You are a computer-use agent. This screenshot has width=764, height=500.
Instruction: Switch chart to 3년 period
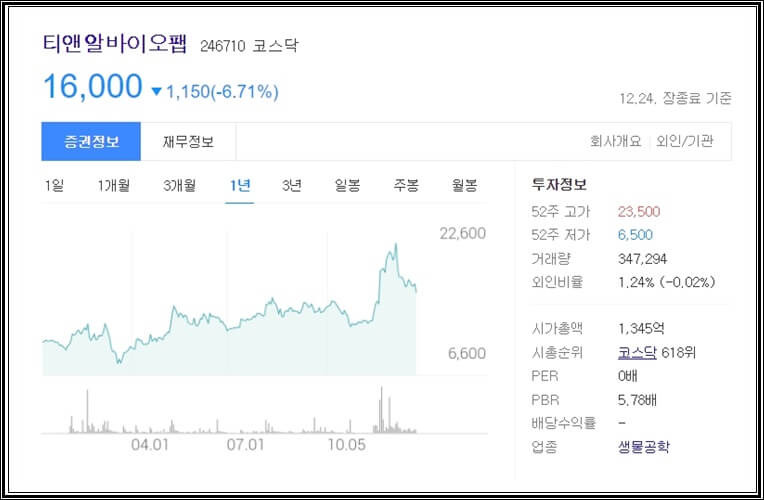coord(292,185)
